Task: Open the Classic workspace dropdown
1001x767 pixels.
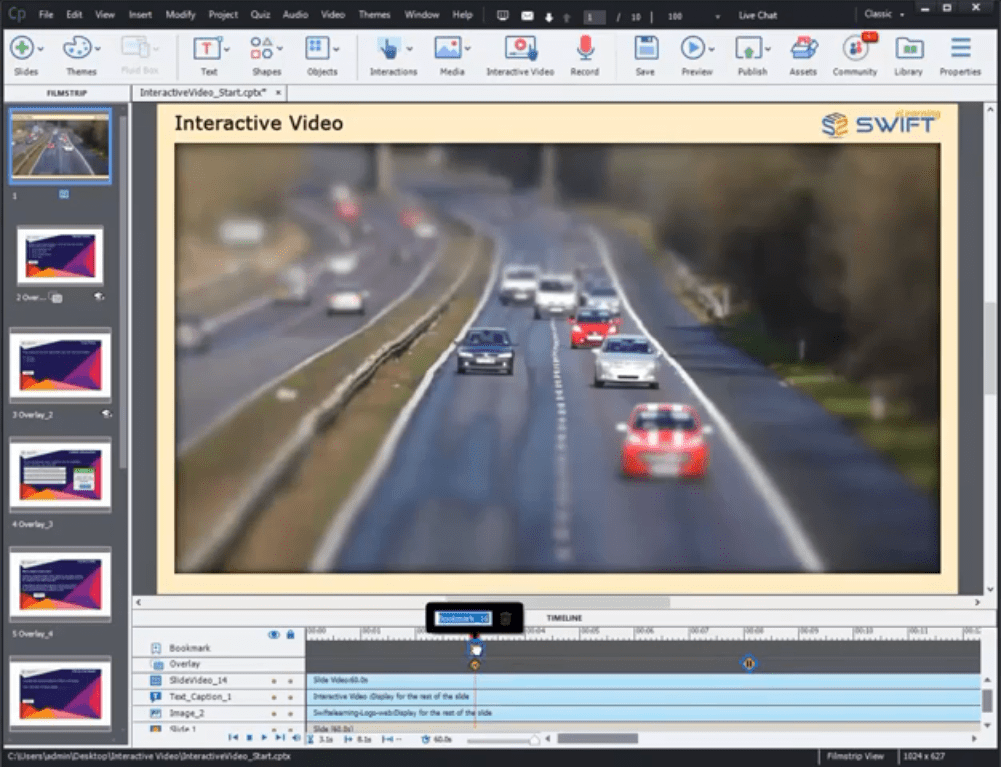Action: (x=884, y=15)
